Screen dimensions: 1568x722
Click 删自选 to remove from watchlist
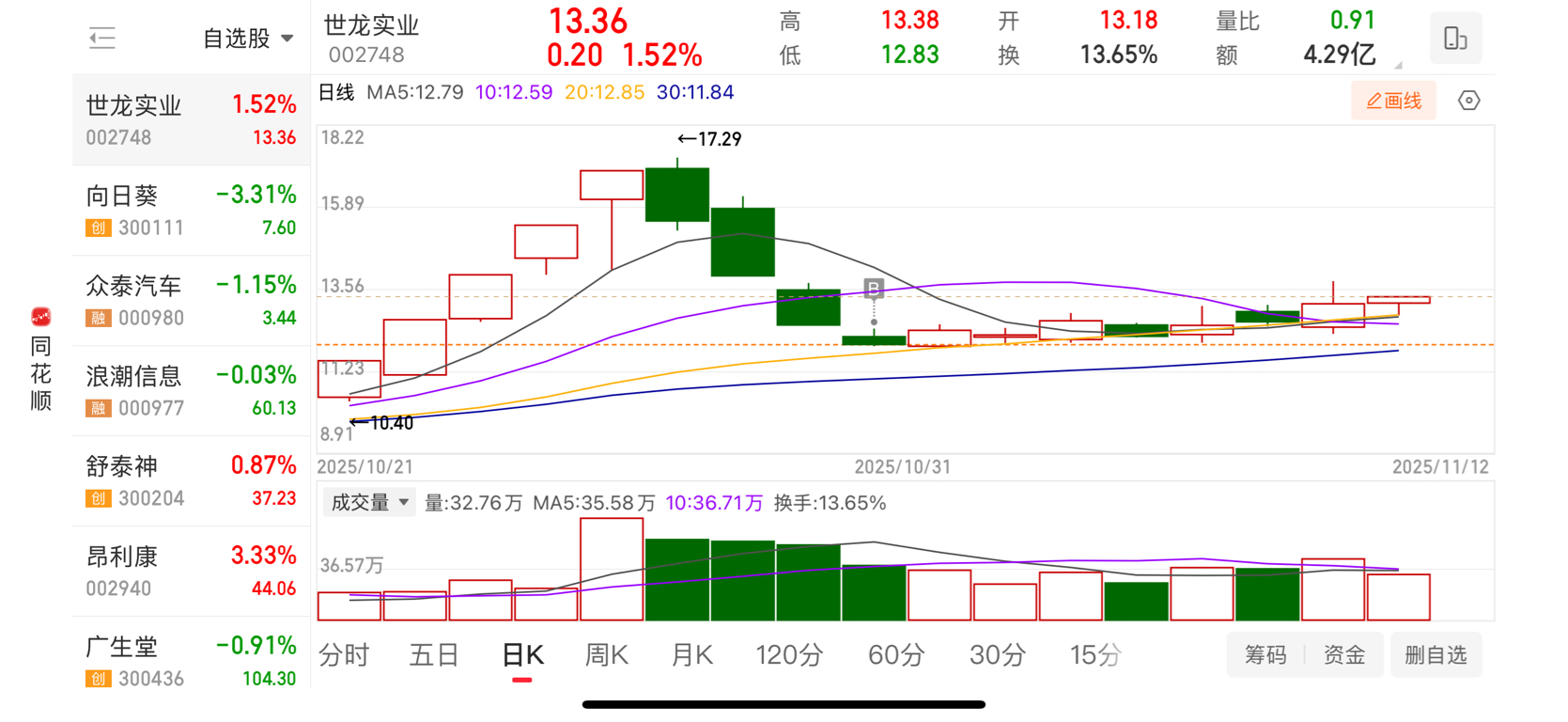[1436, 655]
